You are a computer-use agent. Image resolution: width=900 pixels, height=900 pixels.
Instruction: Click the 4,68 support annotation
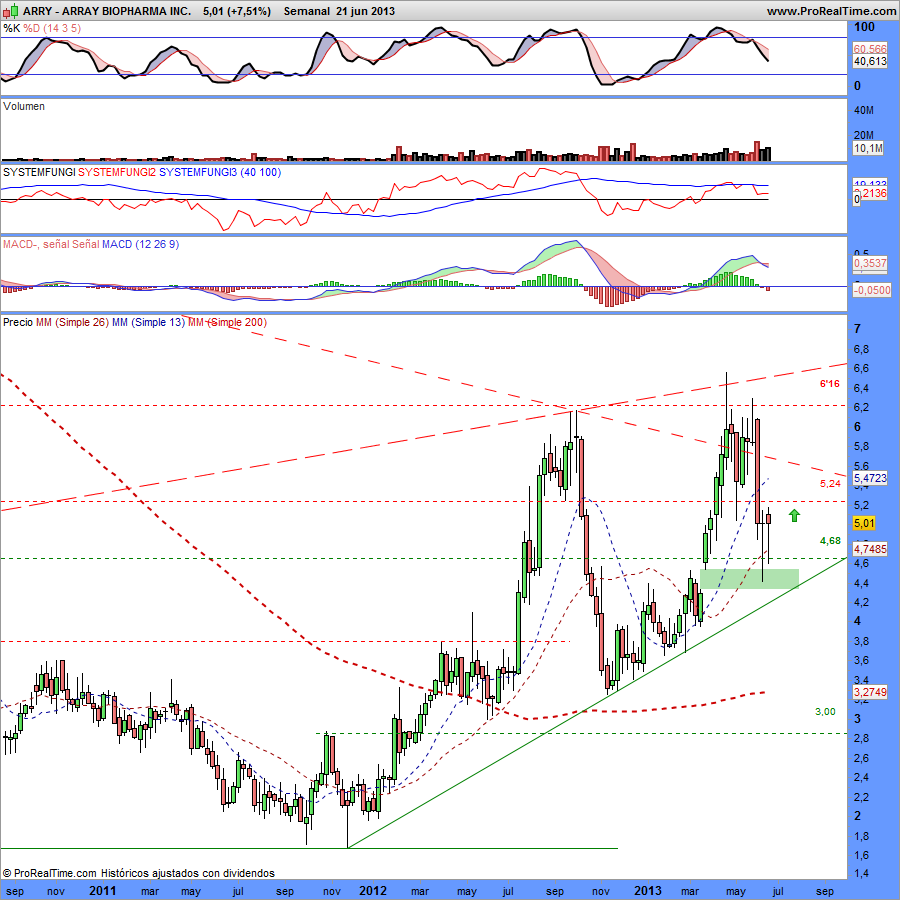pos(830,541)
